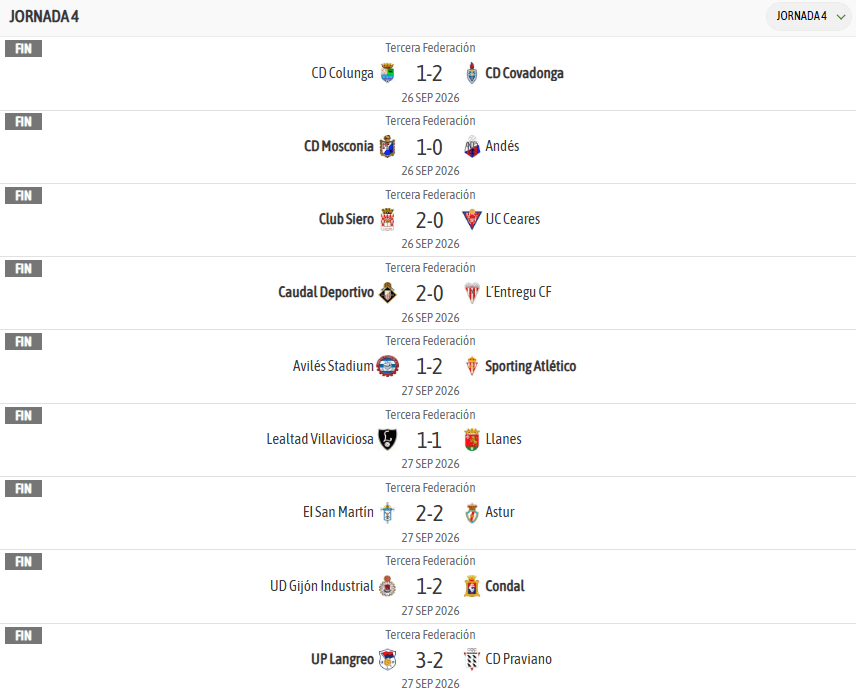
Task: Click the UC Ceares crest icon
Action: 472,219
